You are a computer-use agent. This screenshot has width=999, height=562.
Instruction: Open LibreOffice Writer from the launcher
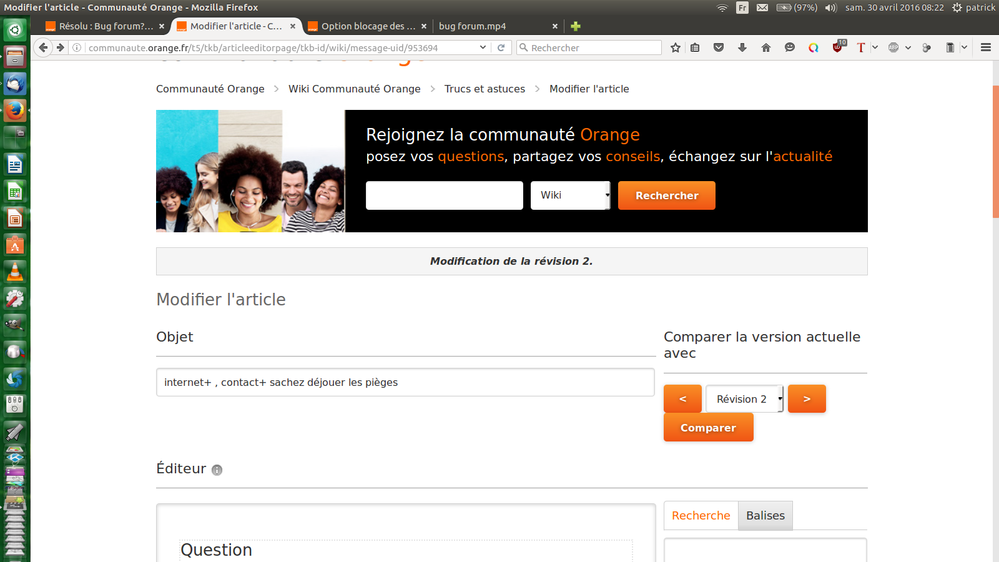pos(15,164)
